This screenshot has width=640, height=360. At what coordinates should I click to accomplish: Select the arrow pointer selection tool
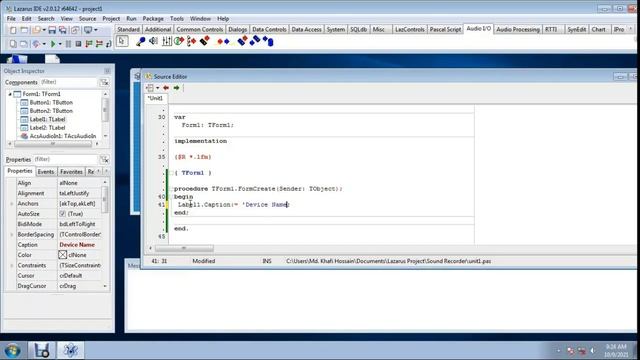tap(122, 41)
